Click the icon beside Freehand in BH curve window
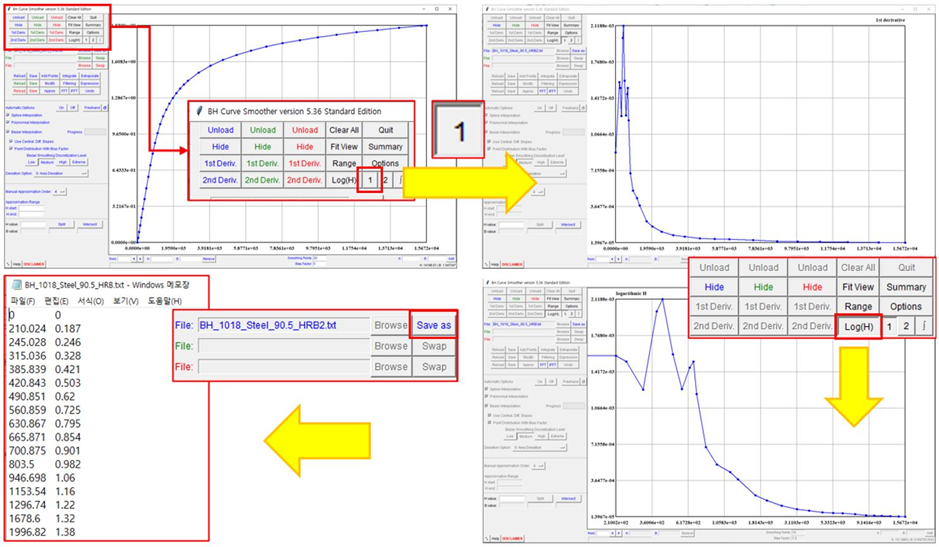The image size is (939, 547). point(105,108)
